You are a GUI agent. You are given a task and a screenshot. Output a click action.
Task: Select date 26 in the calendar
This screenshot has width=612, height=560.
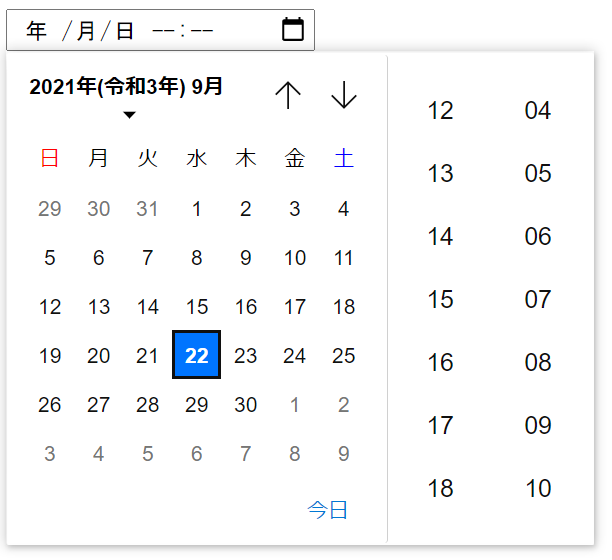[50, 405]
